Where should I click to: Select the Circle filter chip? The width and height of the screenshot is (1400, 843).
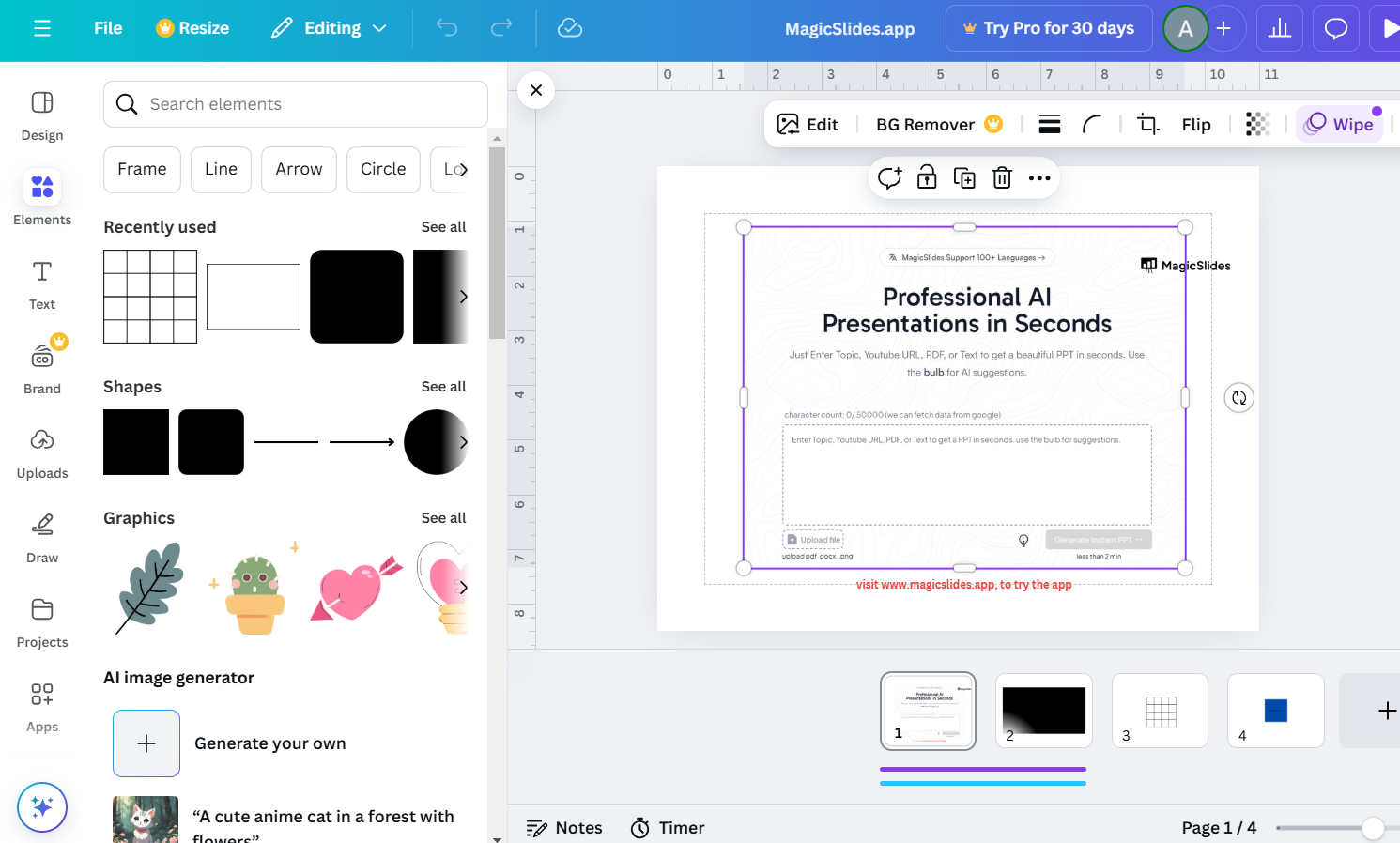[x=383, y=170]
